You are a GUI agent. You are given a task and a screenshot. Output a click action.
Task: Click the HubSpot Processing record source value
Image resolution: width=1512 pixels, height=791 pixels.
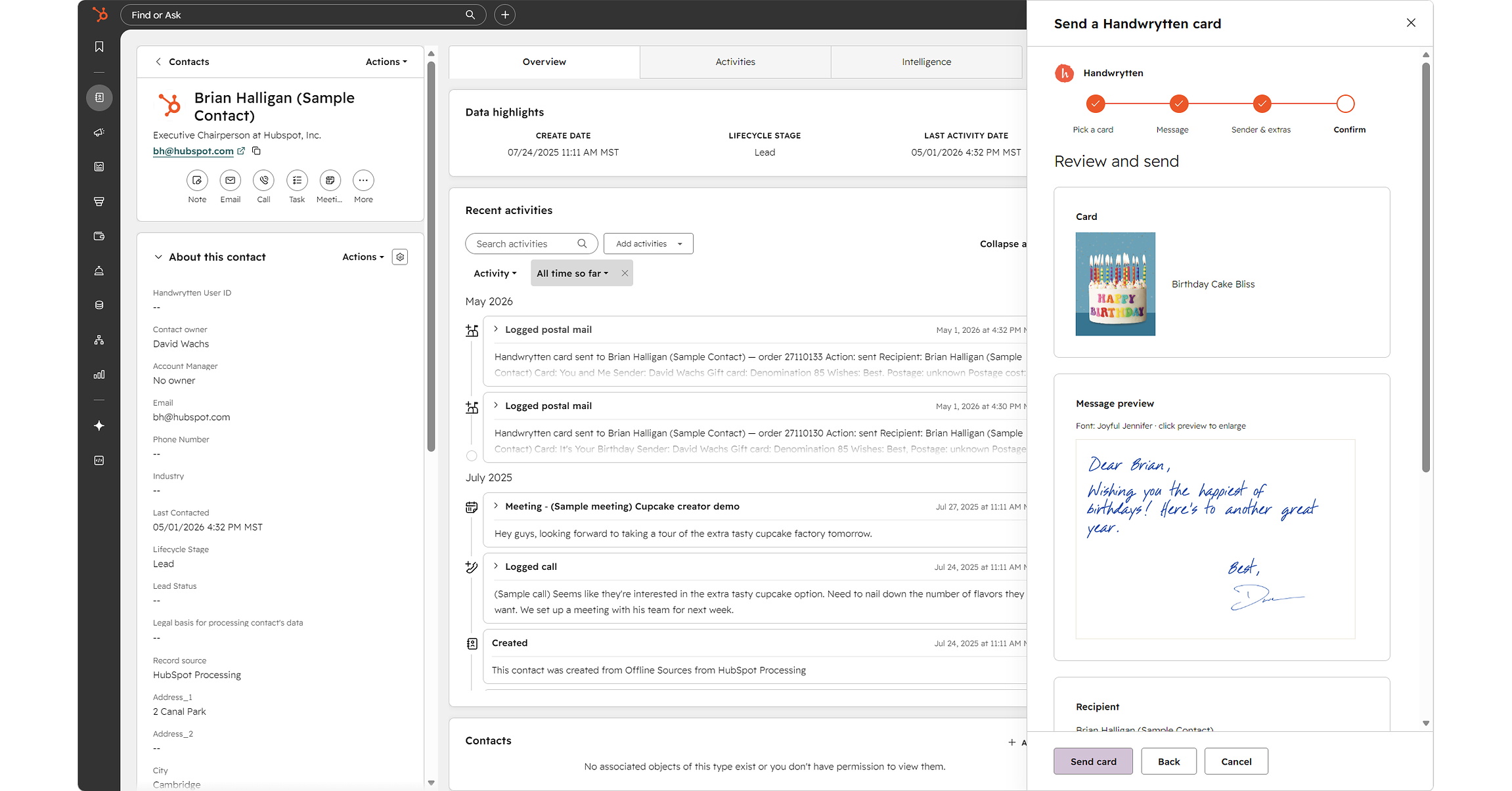[197, 675]
